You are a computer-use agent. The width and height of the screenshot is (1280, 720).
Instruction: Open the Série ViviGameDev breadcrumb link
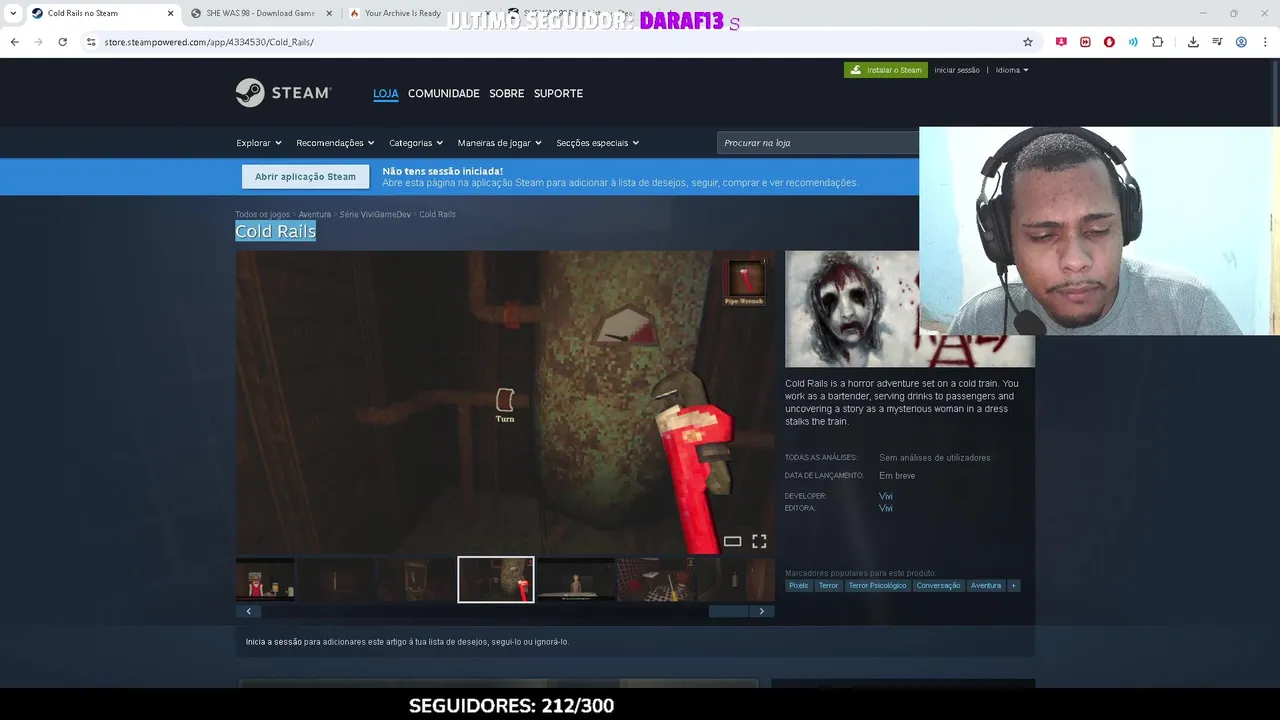tap(375, 214)
